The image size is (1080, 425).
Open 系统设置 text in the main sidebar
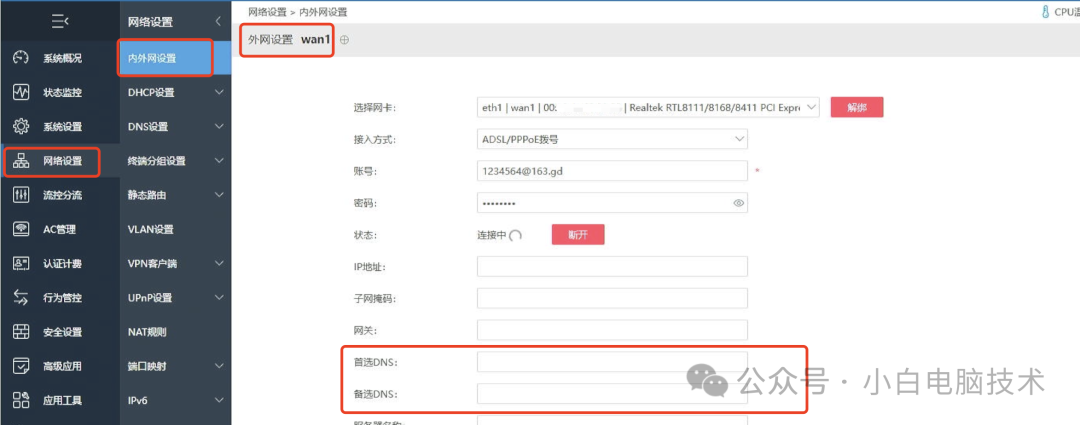62,127
